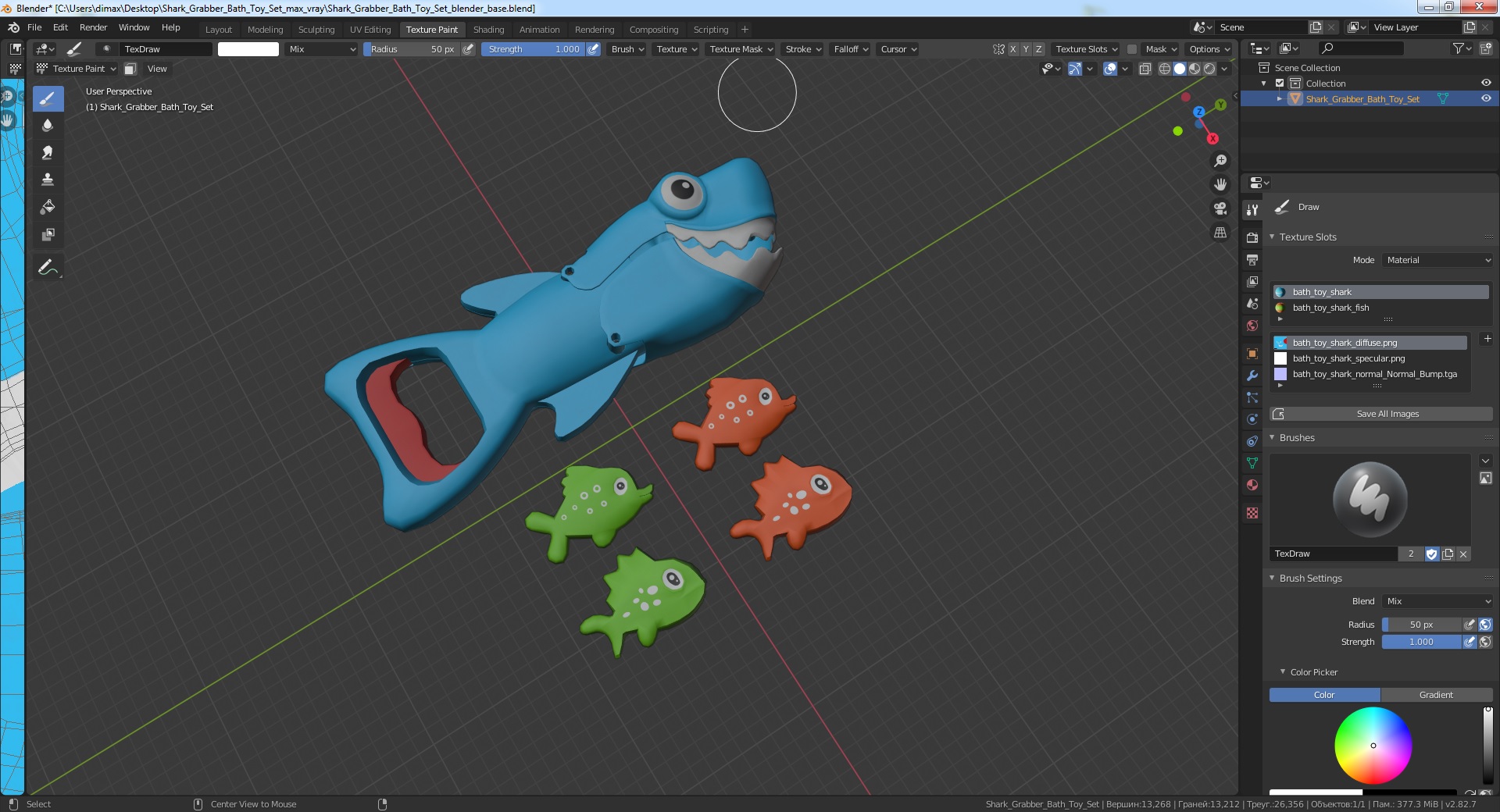Toggle X symmetry mirror button
1500x812 pixels.
[x=1013, y=49]
